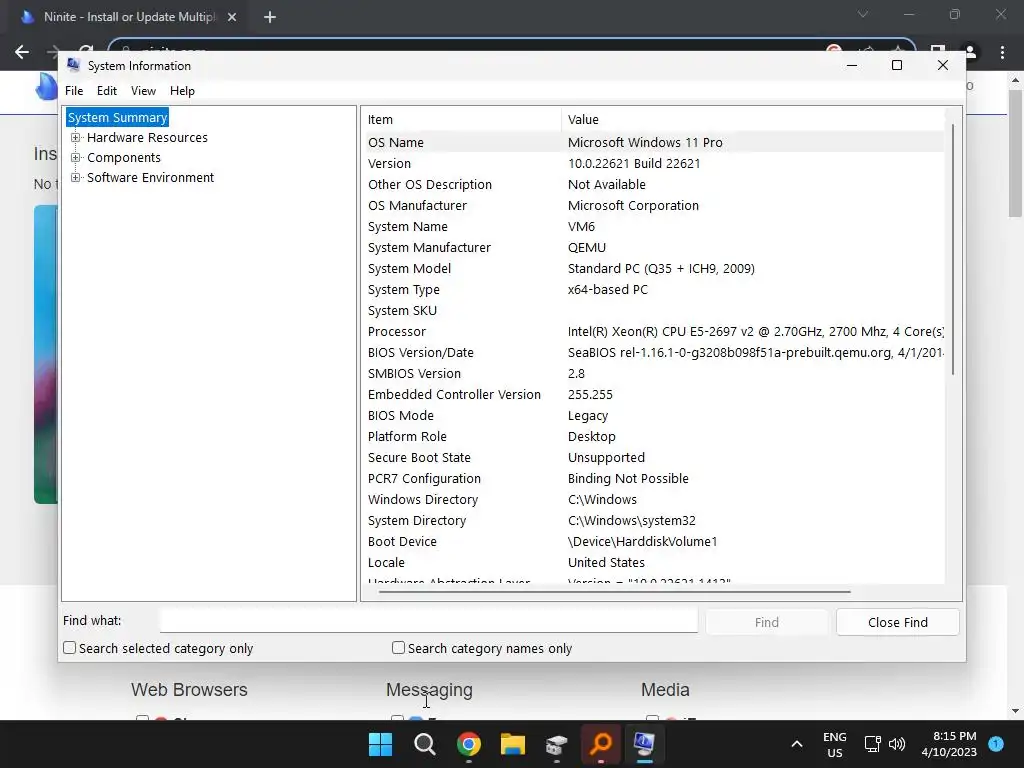Open the volume control in system tray
1024x768 pixels.
tap(897, 744)
